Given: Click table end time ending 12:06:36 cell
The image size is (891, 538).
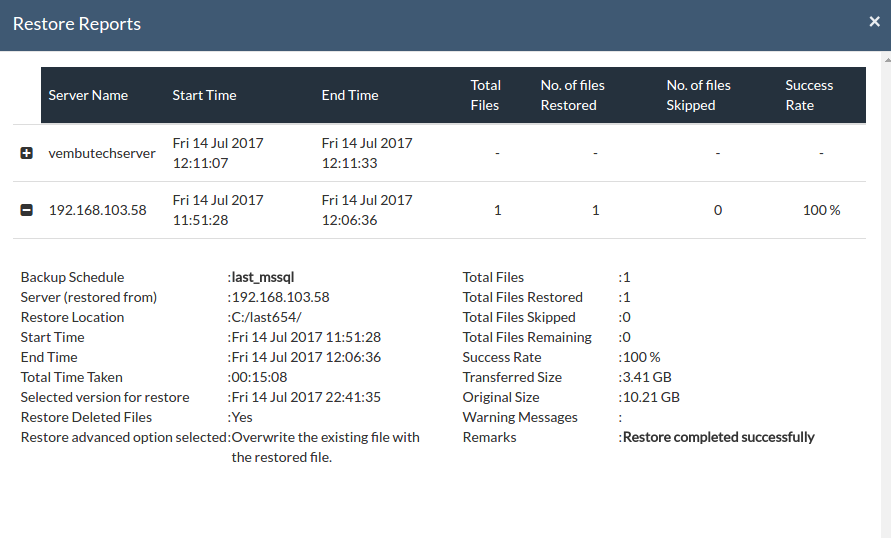Looking at the screenshot, I should 367,210.
